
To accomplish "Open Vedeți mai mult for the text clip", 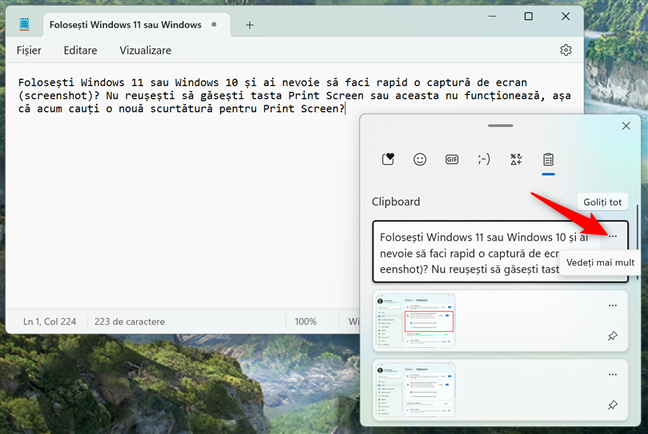I will pos(613,236).
